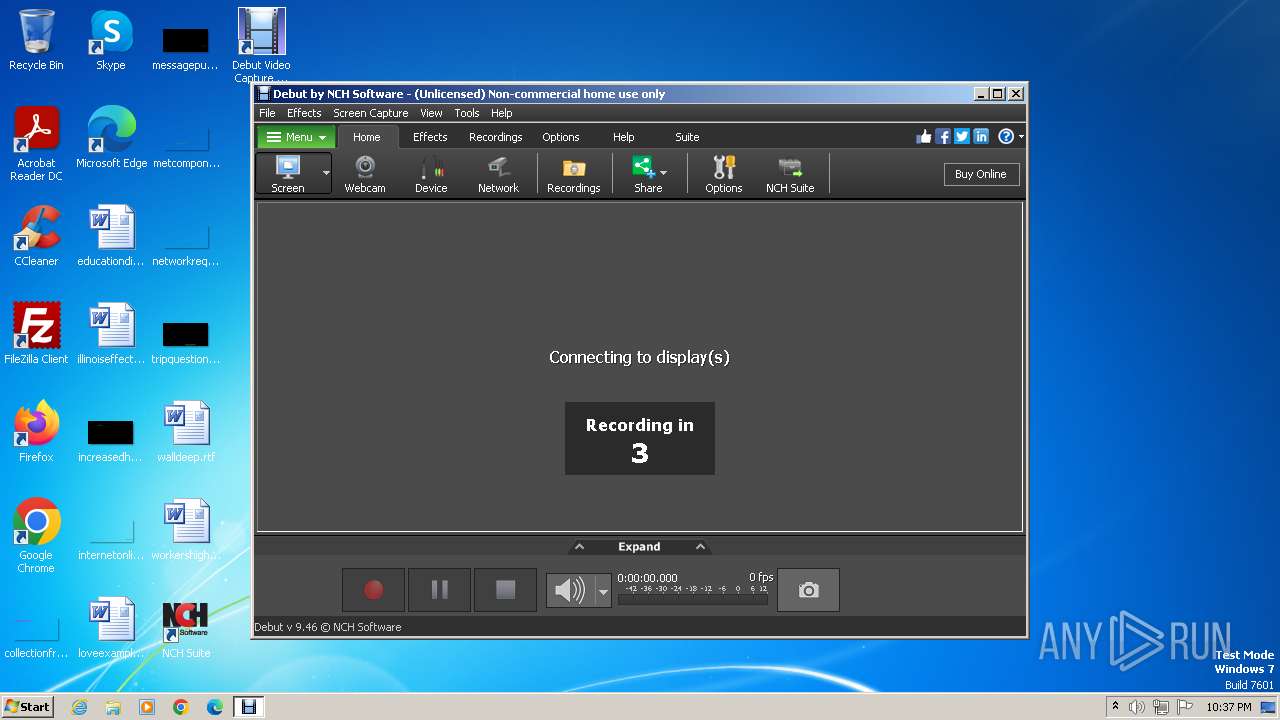The height and width of the screenshot is (720, 1280).
Task: Switch to the Recordings tab
Action: coord(496,137)
